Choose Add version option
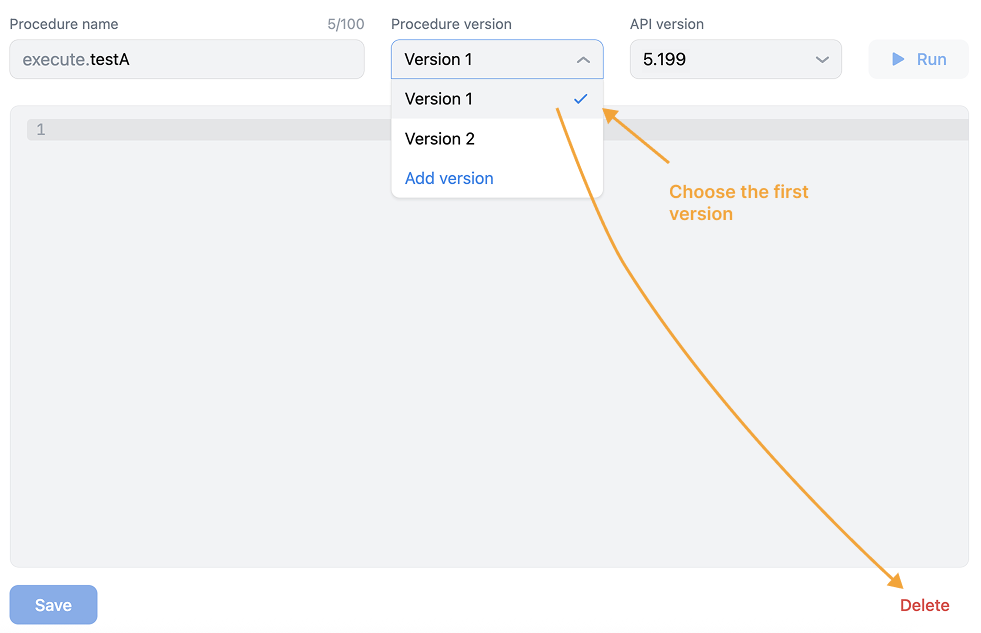Screen dimensions: 981x633 pos(449,178)
